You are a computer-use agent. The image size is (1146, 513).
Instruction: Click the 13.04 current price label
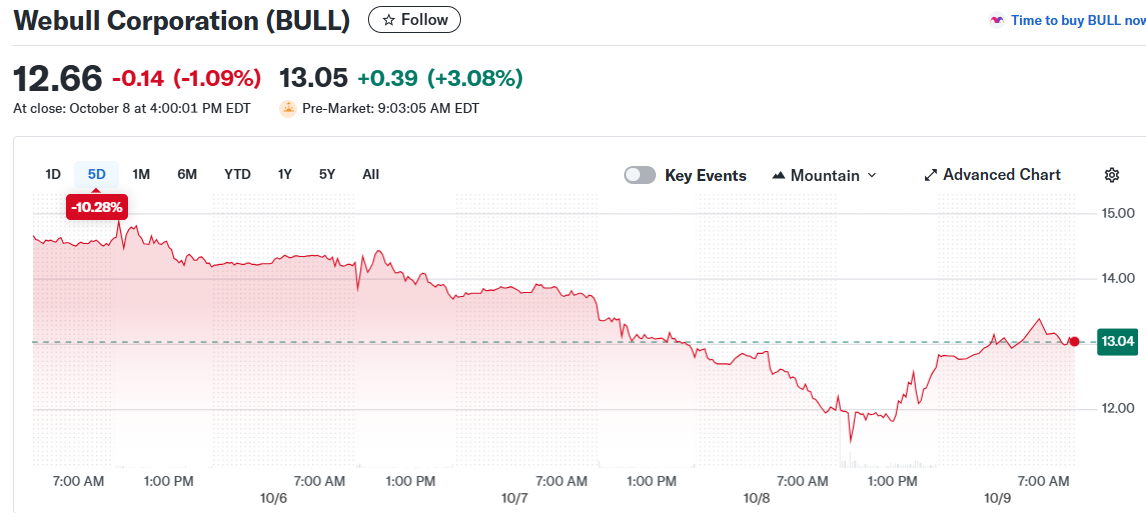1117,341
